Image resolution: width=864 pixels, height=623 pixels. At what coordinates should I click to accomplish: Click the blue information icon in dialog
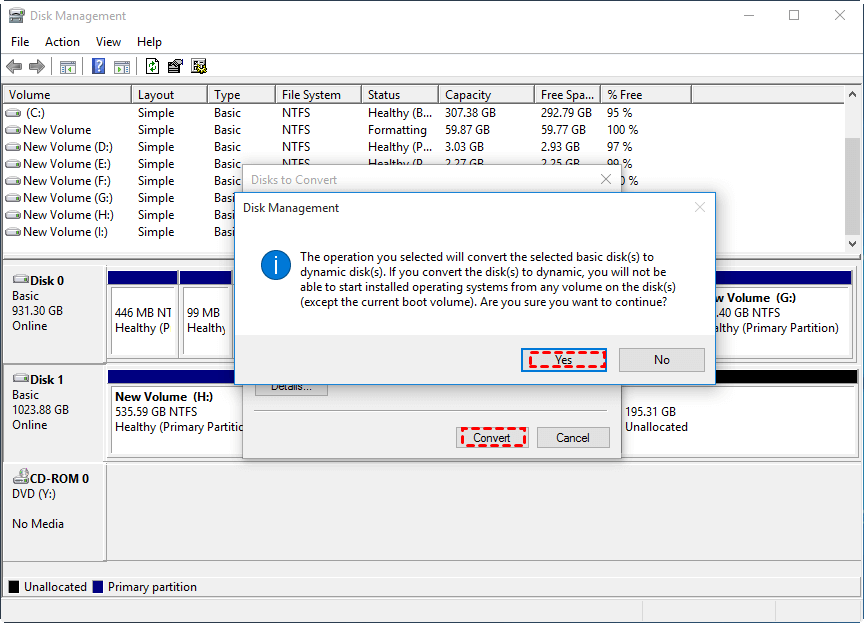coord(276,265)
